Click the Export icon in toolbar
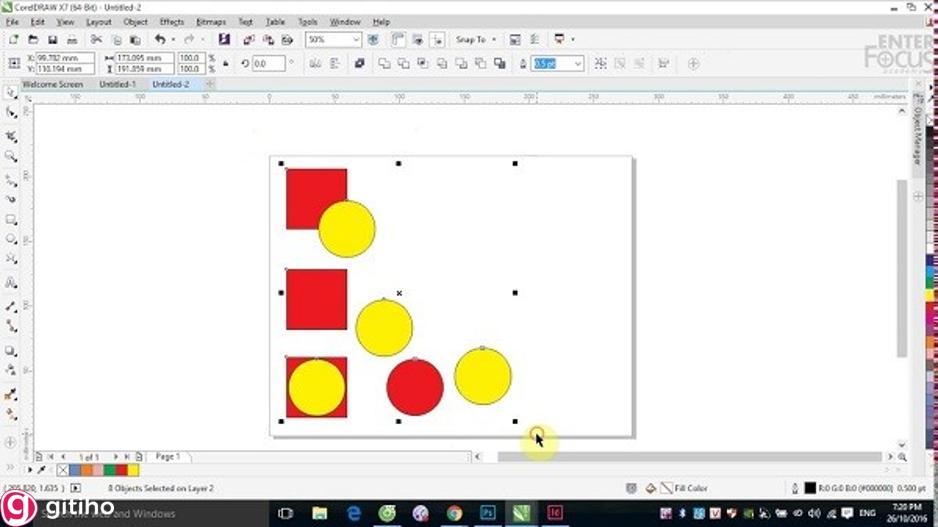The image size is (938, 527). tap(269, 39)
